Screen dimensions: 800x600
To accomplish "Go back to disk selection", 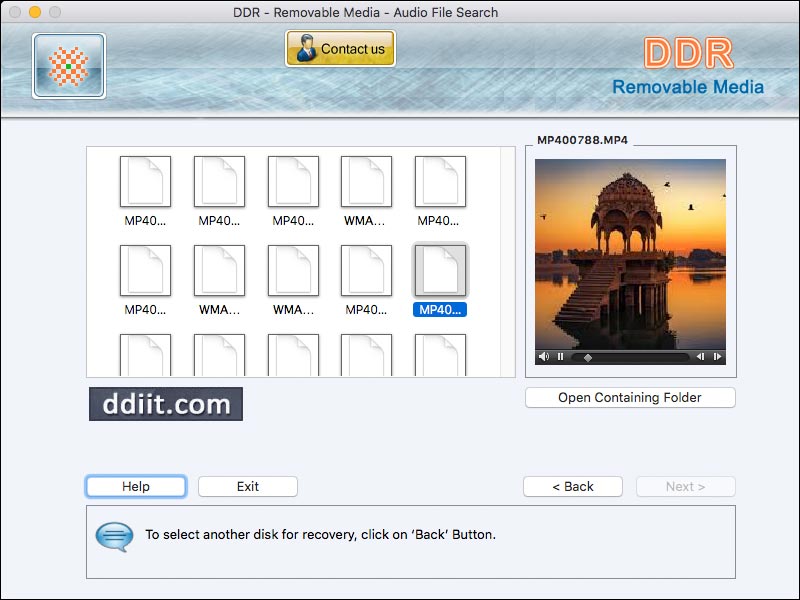I will click(572, 486).
